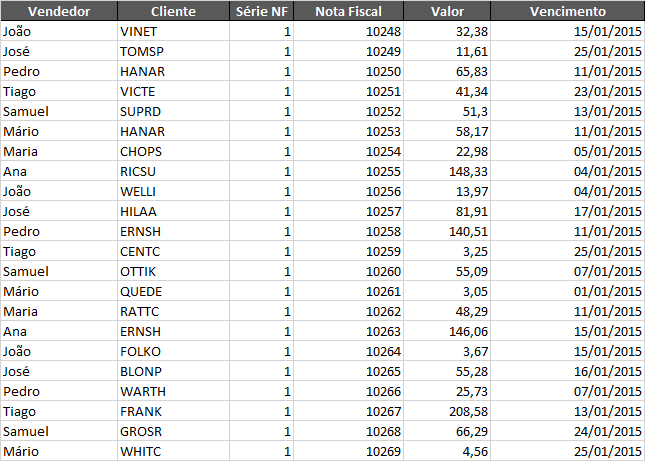The height and width of the screenshot is (461, 645).
Task: Select the cell containing TOMSP
Action: (x=140, y=51)
